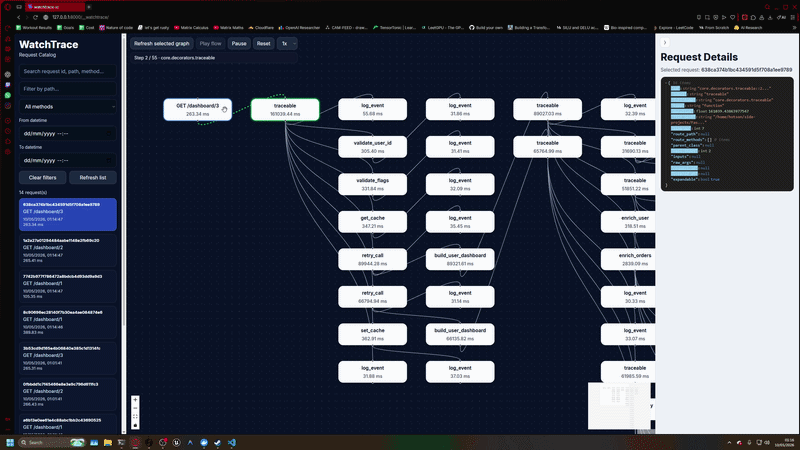Click the enrich_user node
The height and width of the screenshot is (450, 800).
628,222
